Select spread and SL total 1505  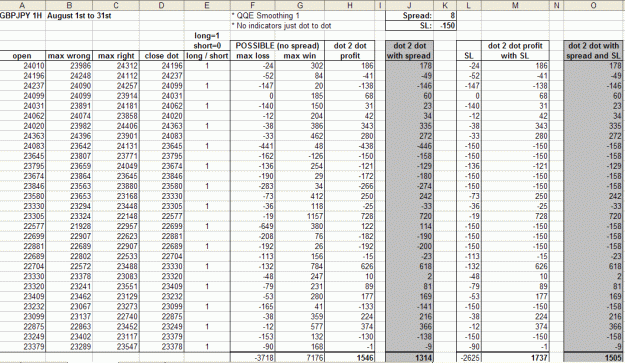(x=594, y=358)
